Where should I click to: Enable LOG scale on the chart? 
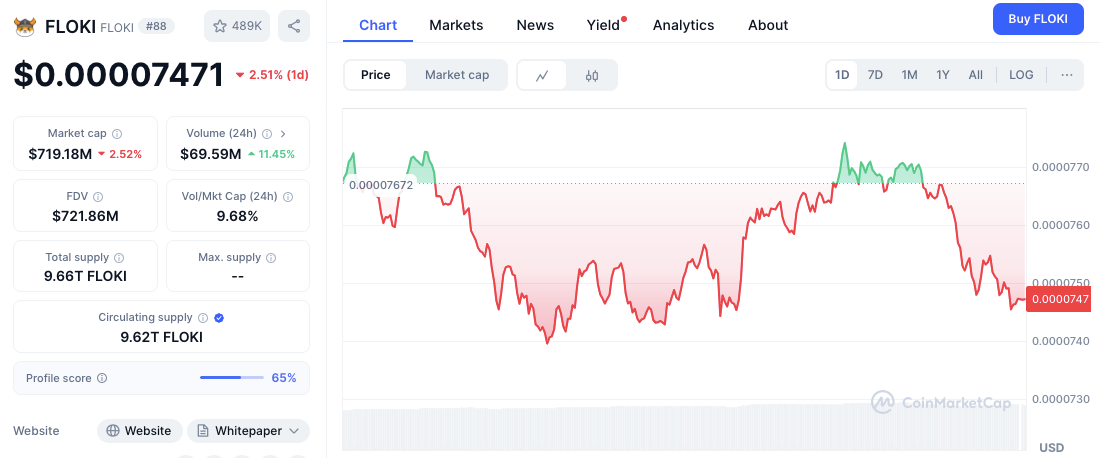pos(1021,75)
